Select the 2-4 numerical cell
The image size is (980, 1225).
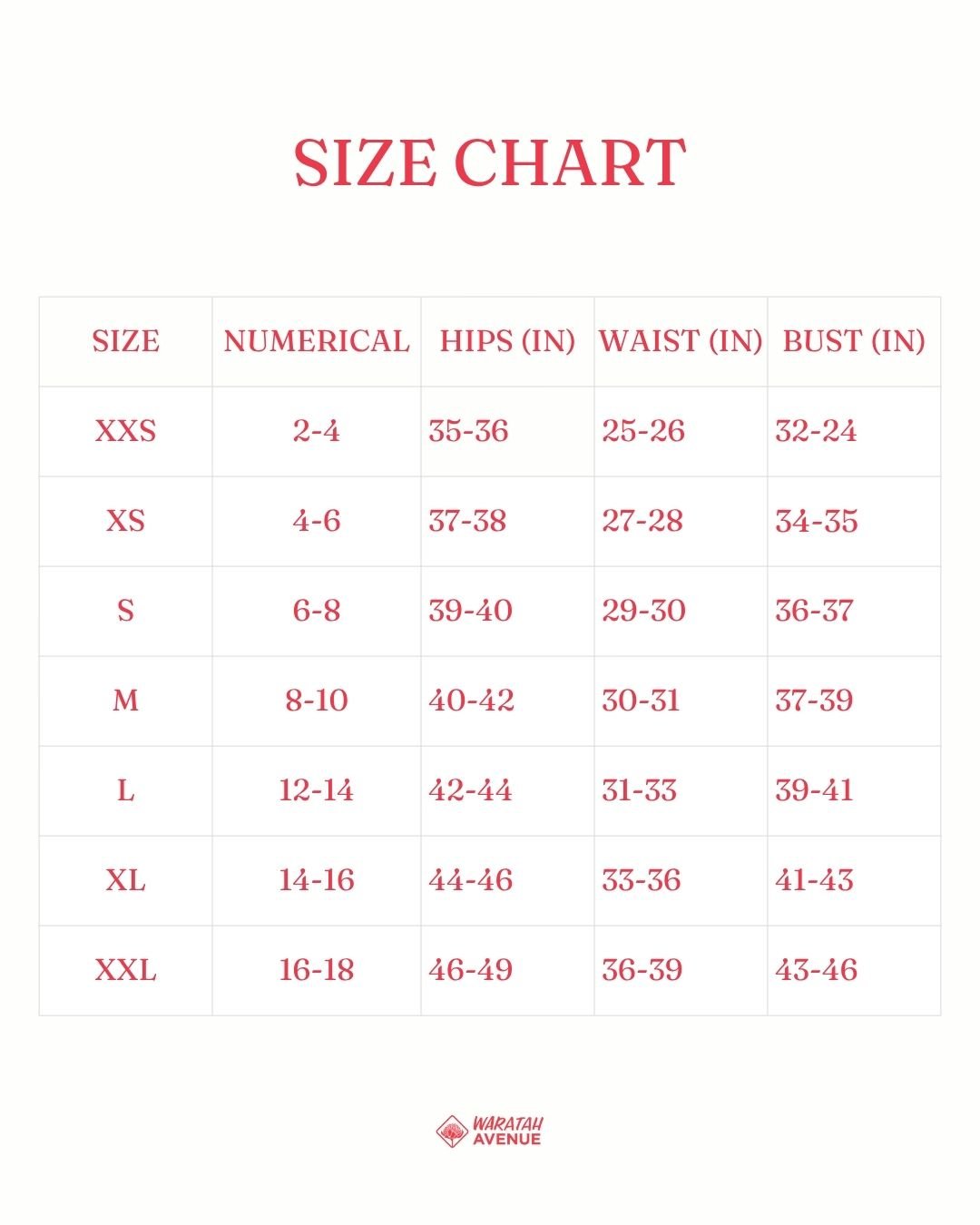pyautogui.click(x=317, y=431)
